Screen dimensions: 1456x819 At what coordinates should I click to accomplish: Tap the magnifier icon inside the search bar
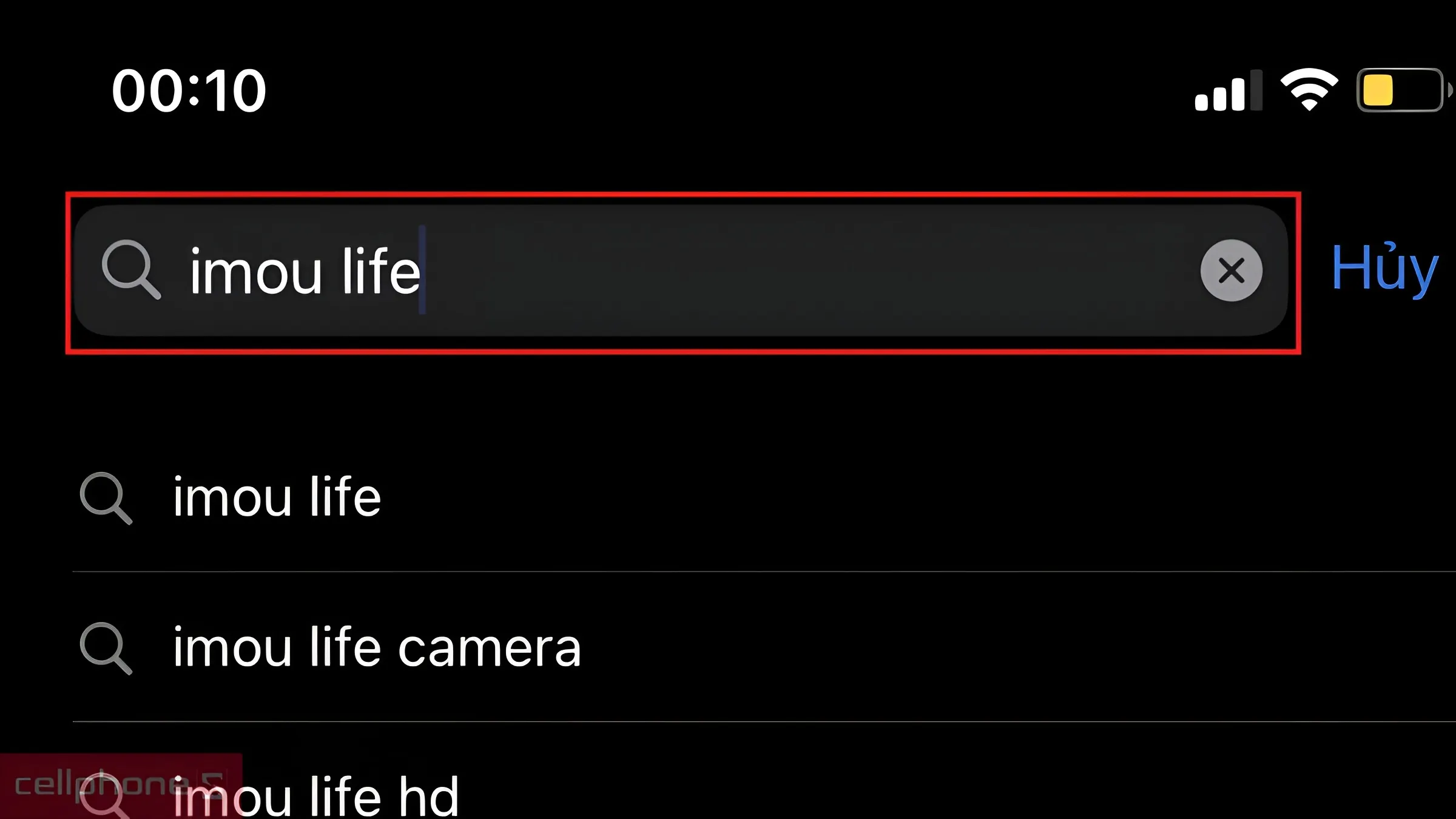131,270
